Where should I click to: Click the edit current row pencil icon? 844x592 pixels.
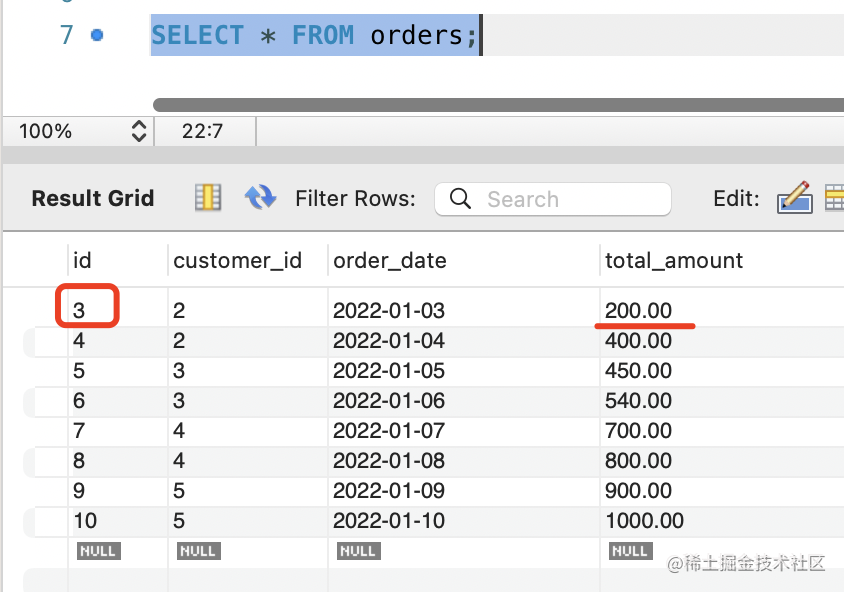coord(794,198)
